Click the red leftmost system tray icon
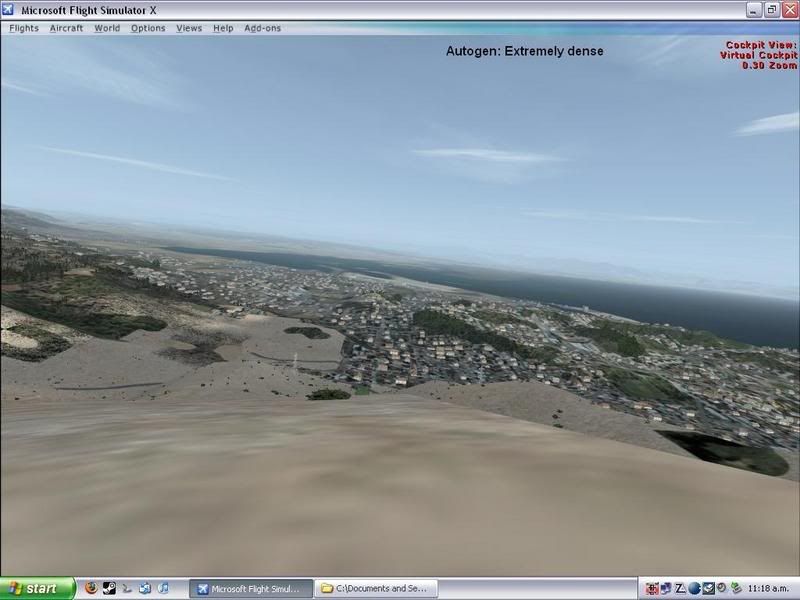The width and height of the screenshot is (800, 600). click(x=652, y=589)
